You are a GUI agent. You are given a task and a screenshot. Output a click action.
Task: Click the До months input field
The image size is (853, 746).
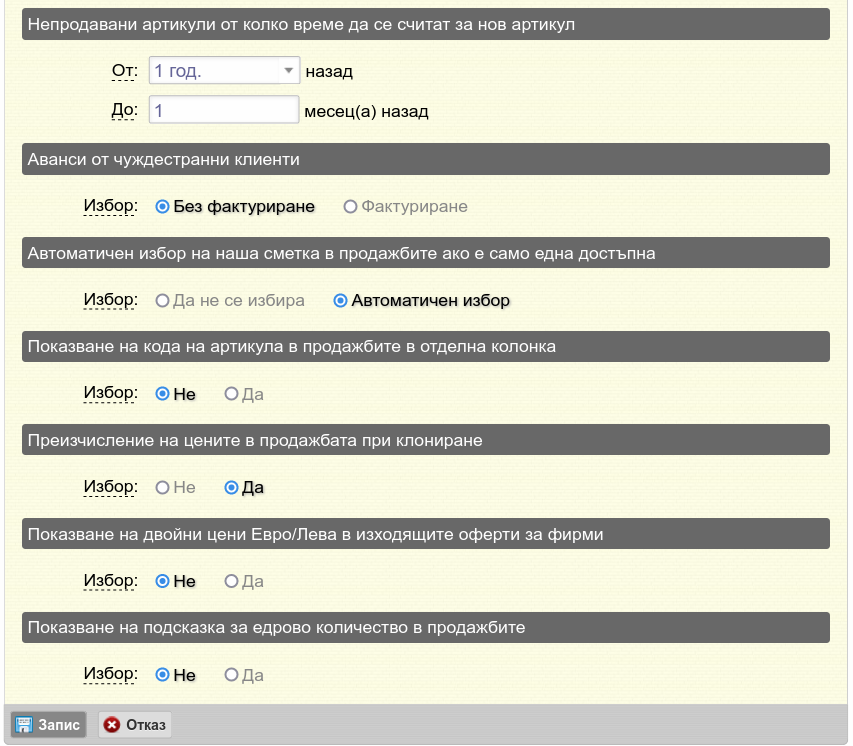[x=224, y=110]
